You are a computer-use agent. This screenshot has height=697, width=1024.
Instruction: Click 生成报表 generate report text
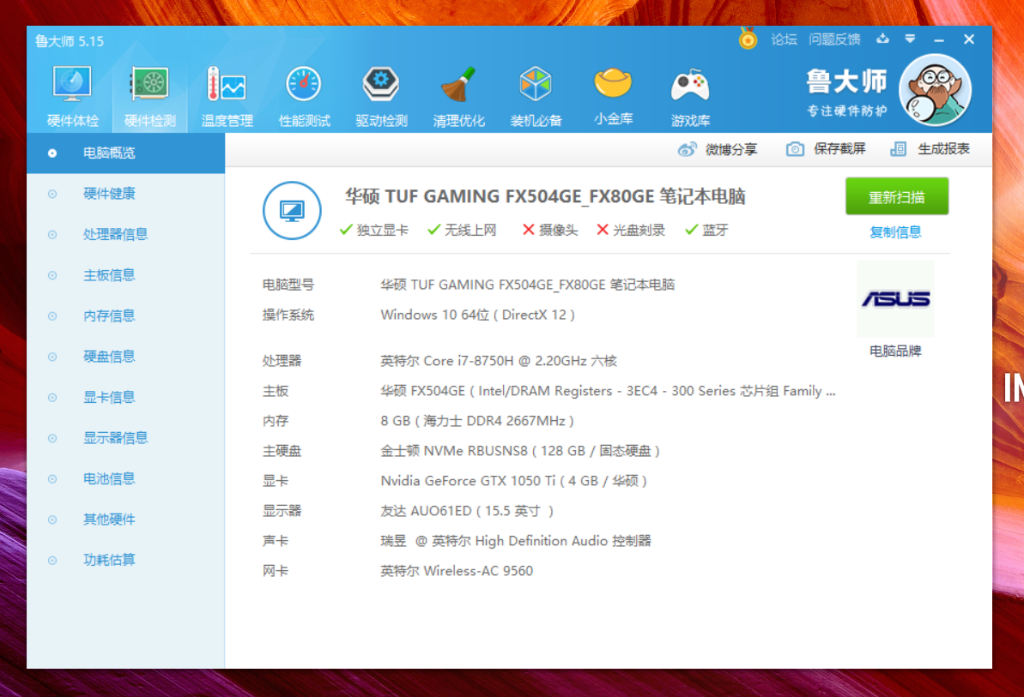tap(944, 149)
